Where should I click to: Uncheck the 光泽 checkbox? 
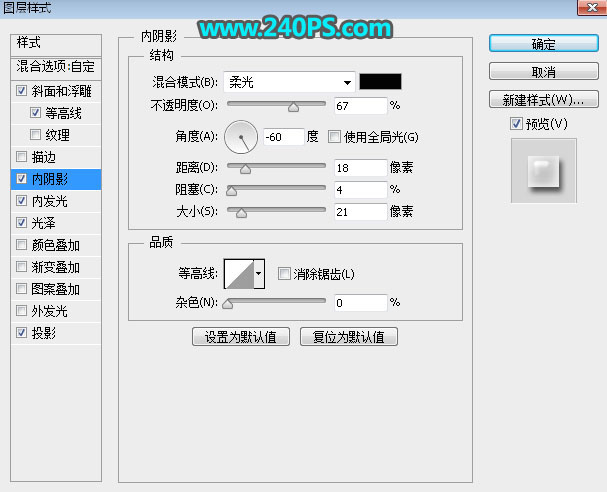[x=21, y=223]
